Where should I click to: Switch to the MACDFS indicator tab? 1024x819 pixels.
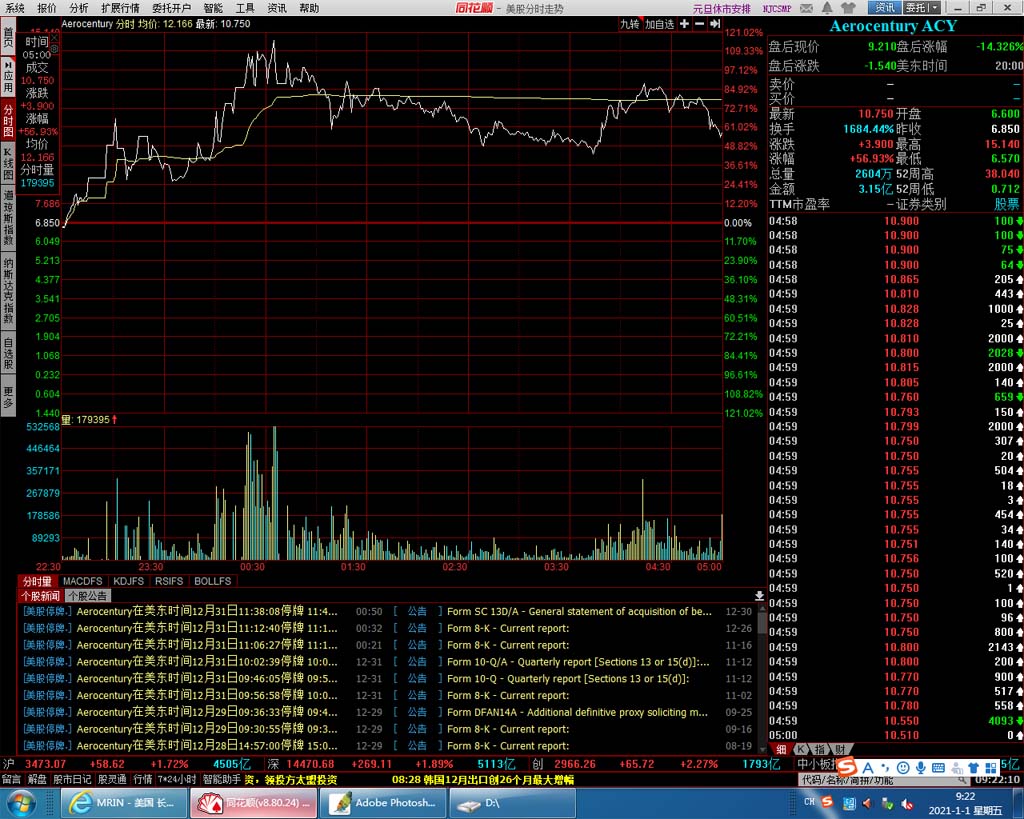pos(83,581)
